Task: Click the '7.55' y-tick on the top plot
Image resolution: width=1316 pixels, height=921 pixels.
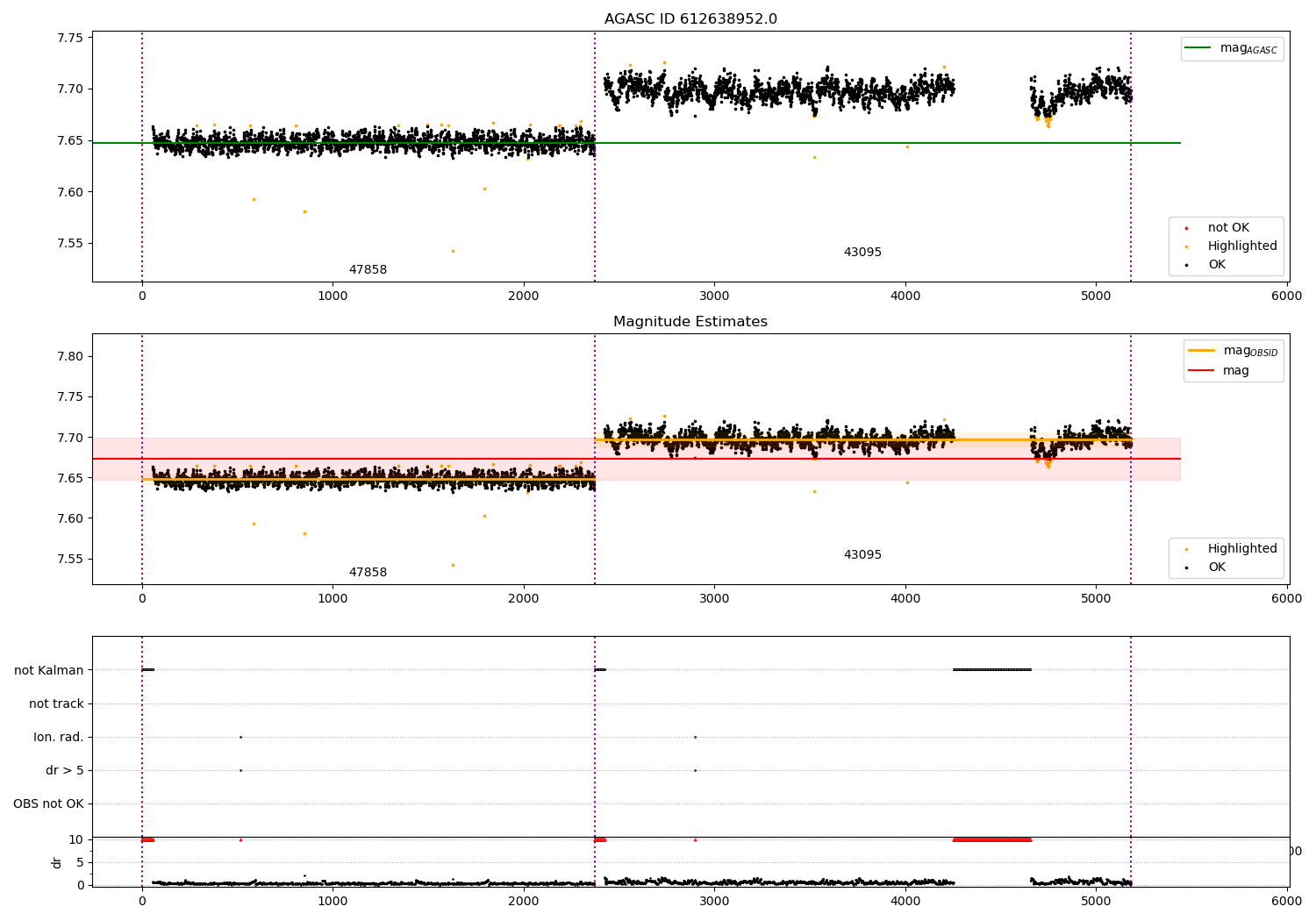Action: tap(70, 244)
